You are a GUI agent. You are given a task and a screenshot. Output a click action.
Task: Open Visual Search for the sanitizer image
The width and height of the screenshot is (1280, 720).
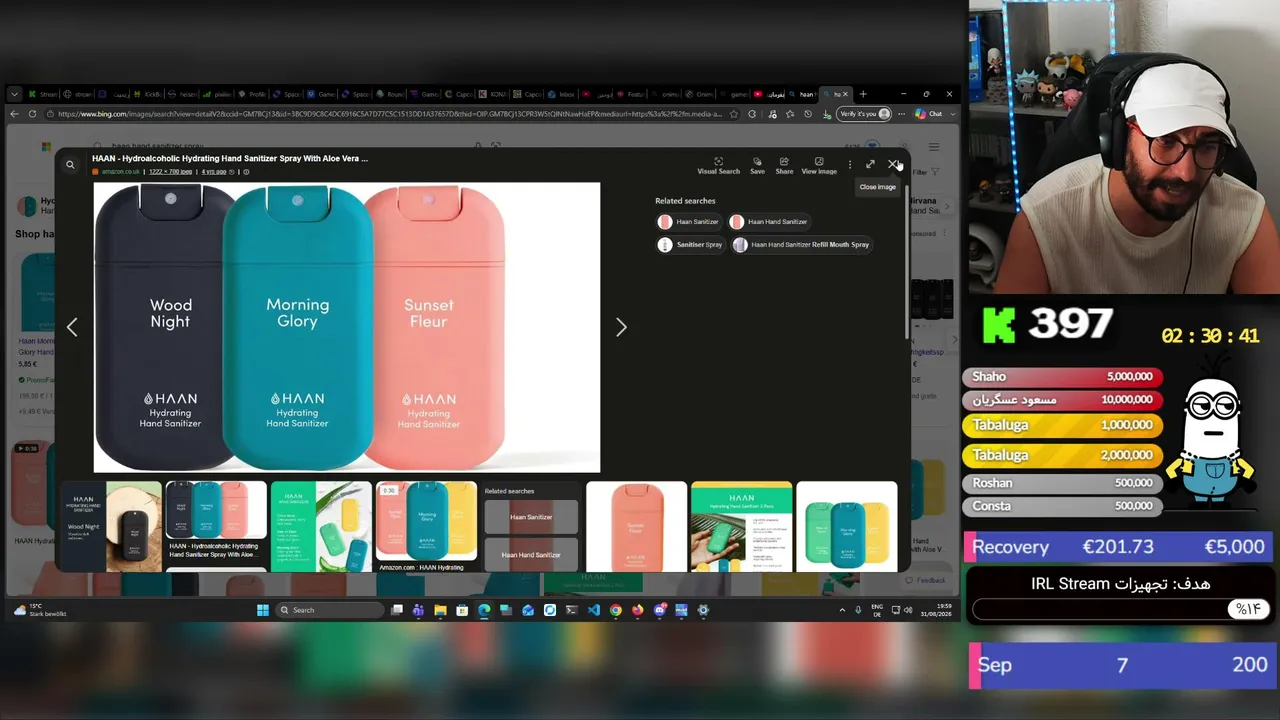[718, 165]
